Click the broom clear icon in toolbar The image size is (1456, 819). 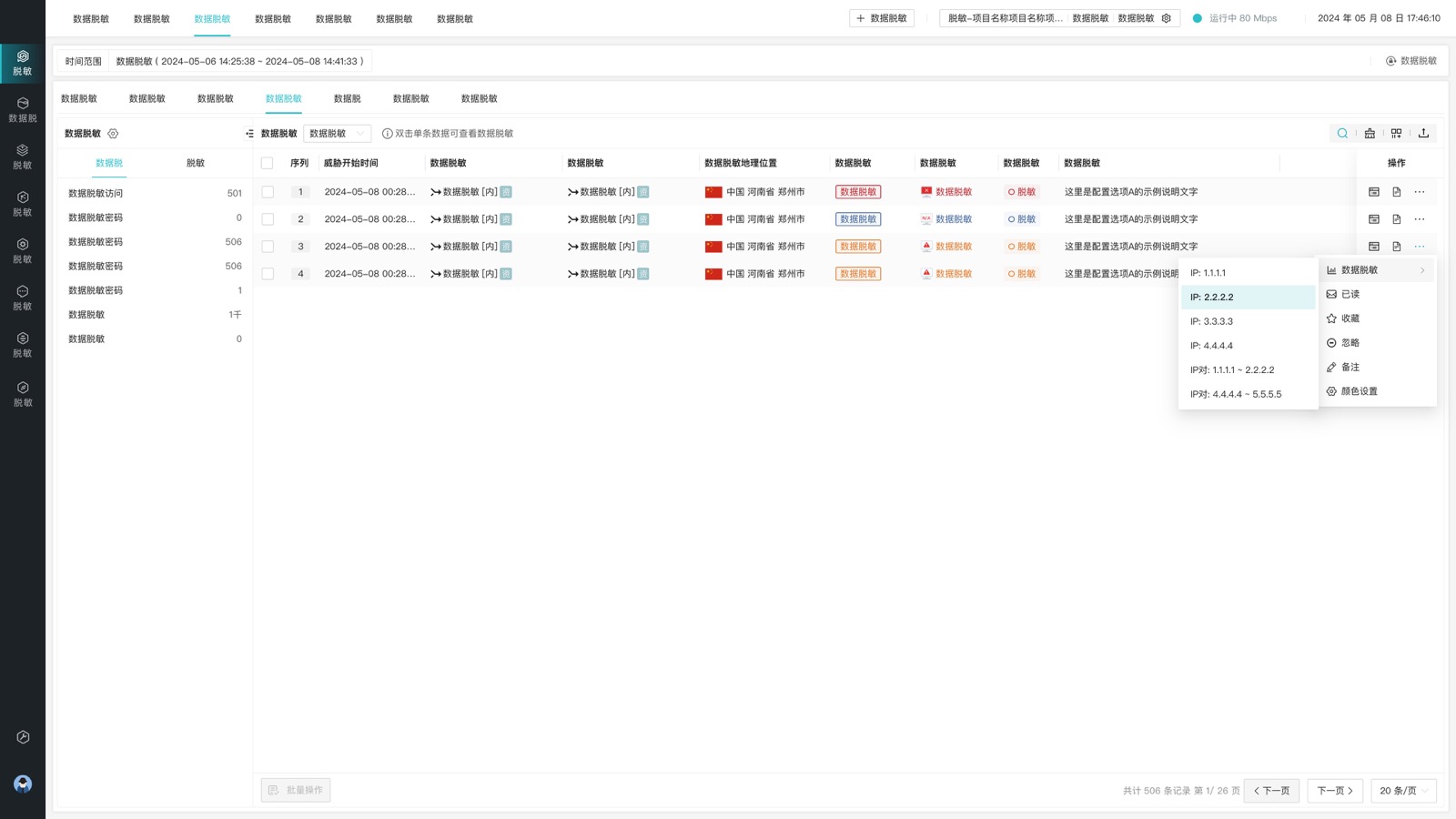(x=1370, y=133)
